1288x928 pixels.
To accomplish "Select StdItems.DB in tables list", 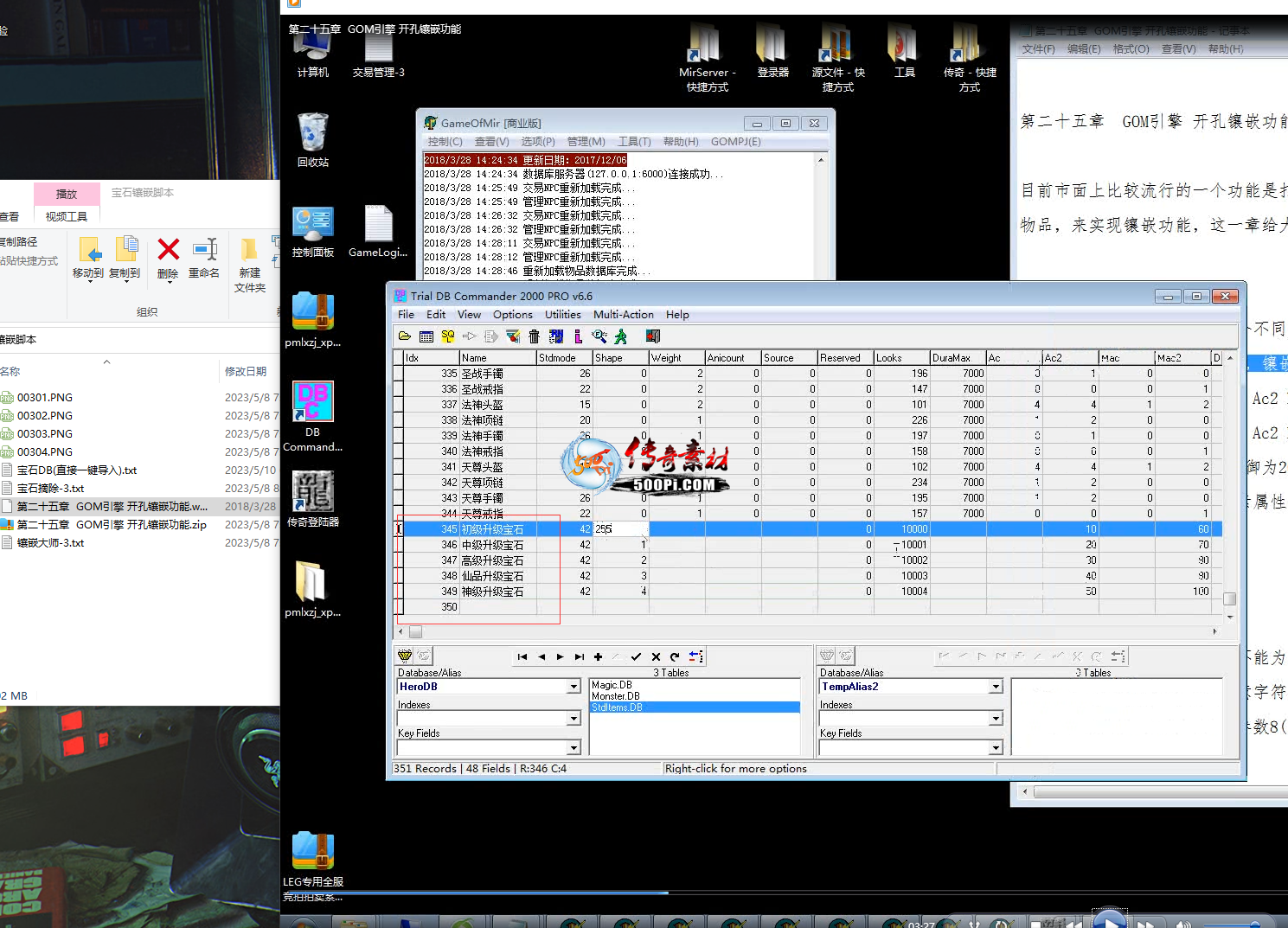I will 695,707.
